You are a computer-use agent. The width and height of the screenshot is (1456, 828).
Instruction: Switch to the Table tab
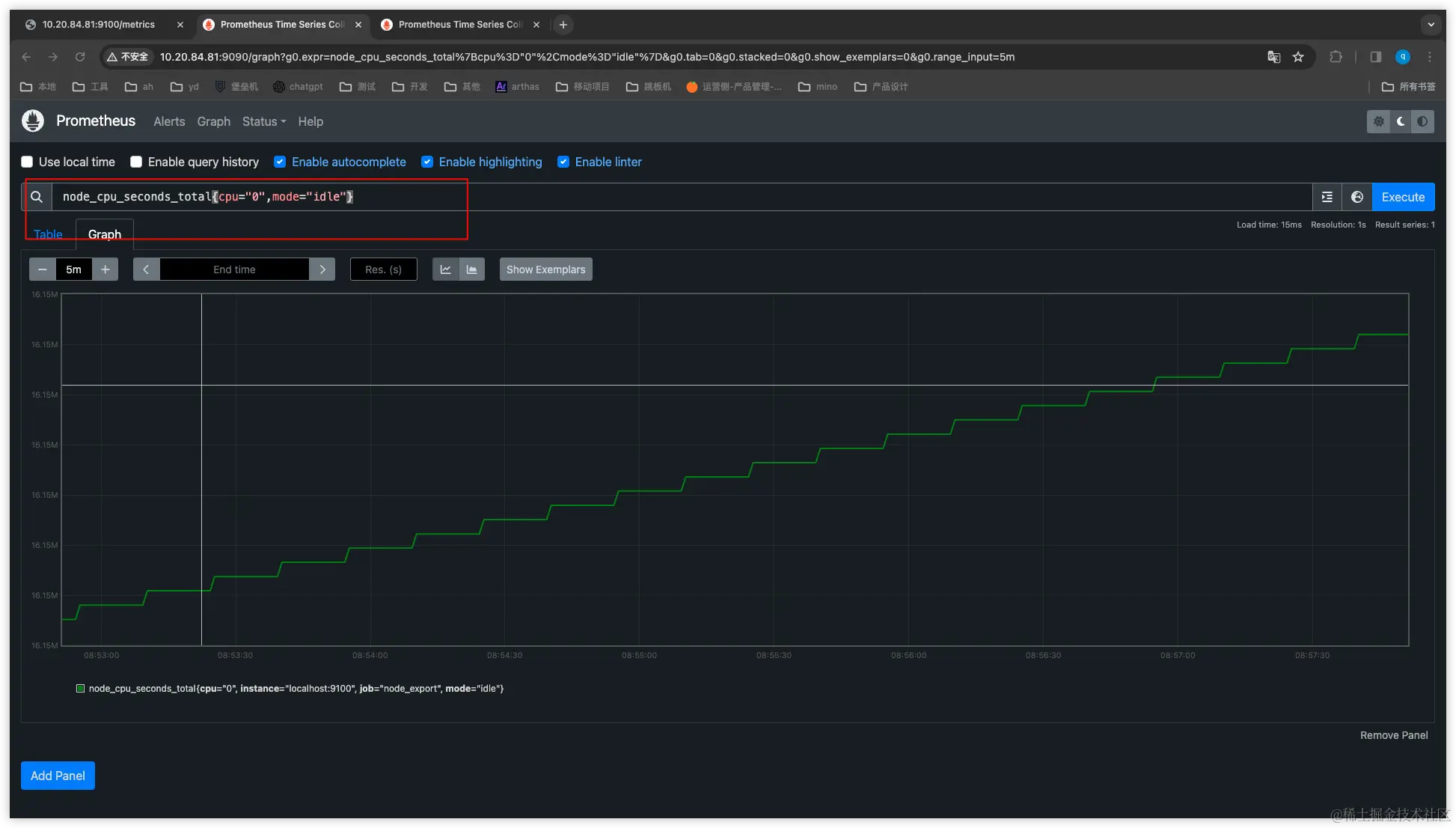(x=48, y=234)
